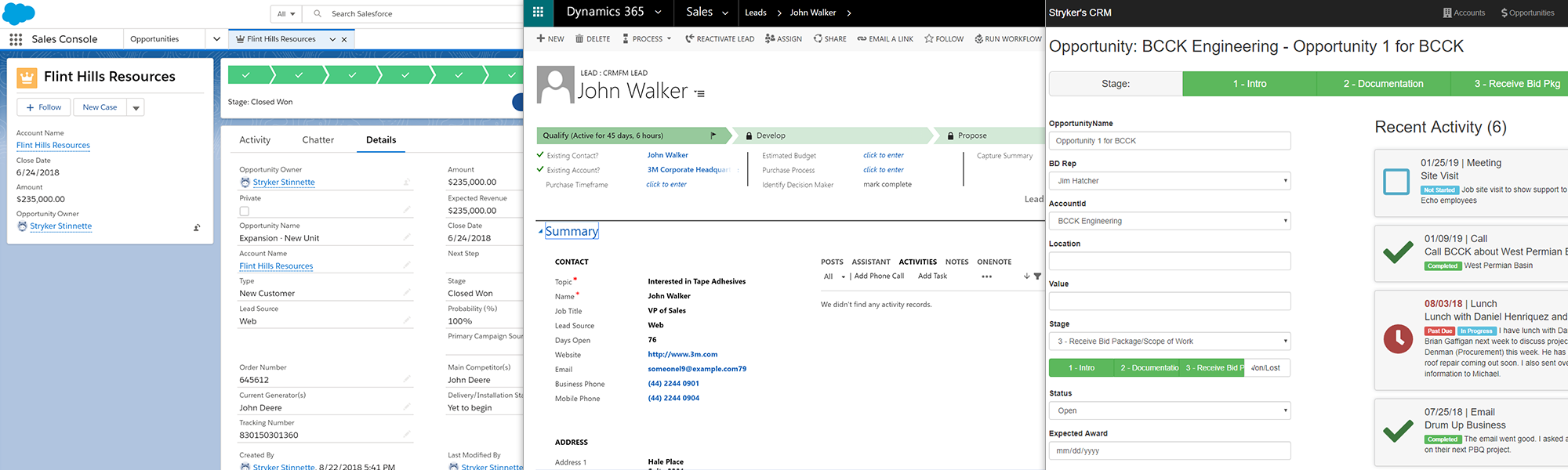
Task: Click NEW in Dynamics toolbar
Action: coord(550,38)
